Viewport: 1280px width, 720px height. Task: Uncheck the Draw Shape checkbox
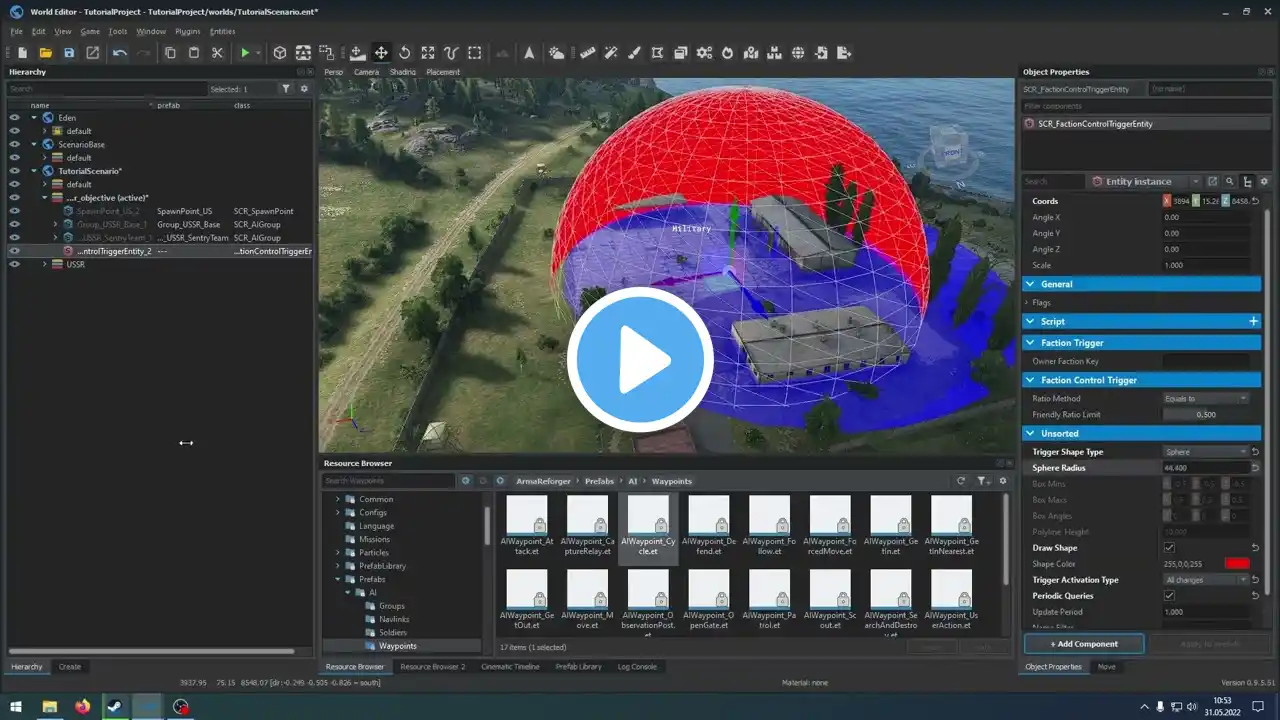tap(1169, 548)
